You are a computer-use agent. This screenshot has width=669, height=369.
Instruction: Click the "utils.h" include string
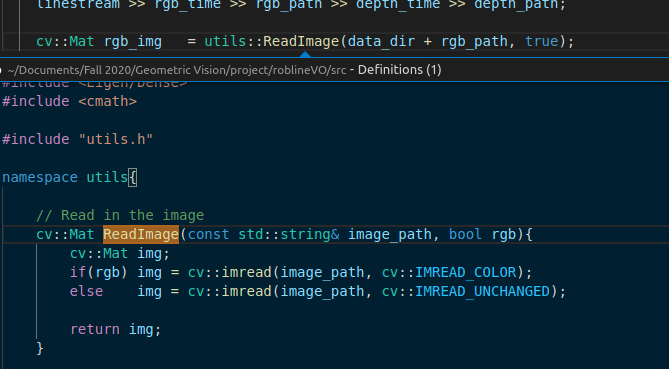pos(116,139)
